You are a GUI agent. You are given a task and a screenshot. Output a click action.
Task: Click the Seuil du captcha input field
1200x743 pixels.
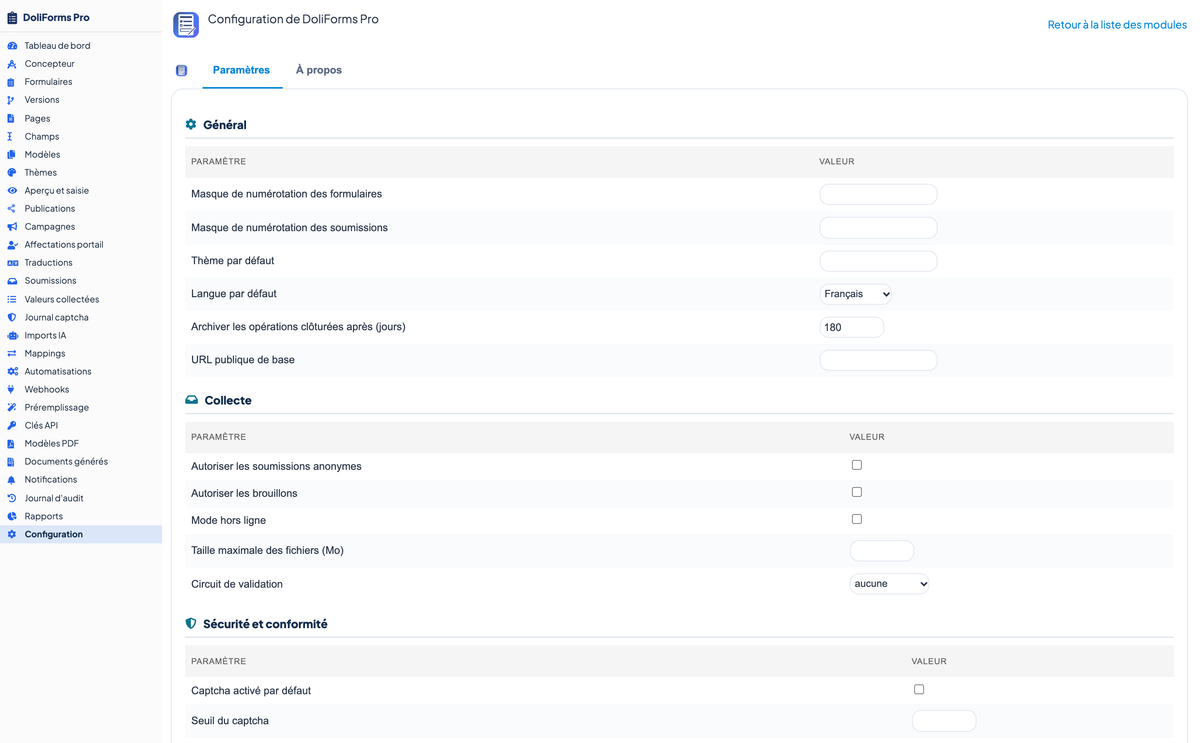click(944, 721)
